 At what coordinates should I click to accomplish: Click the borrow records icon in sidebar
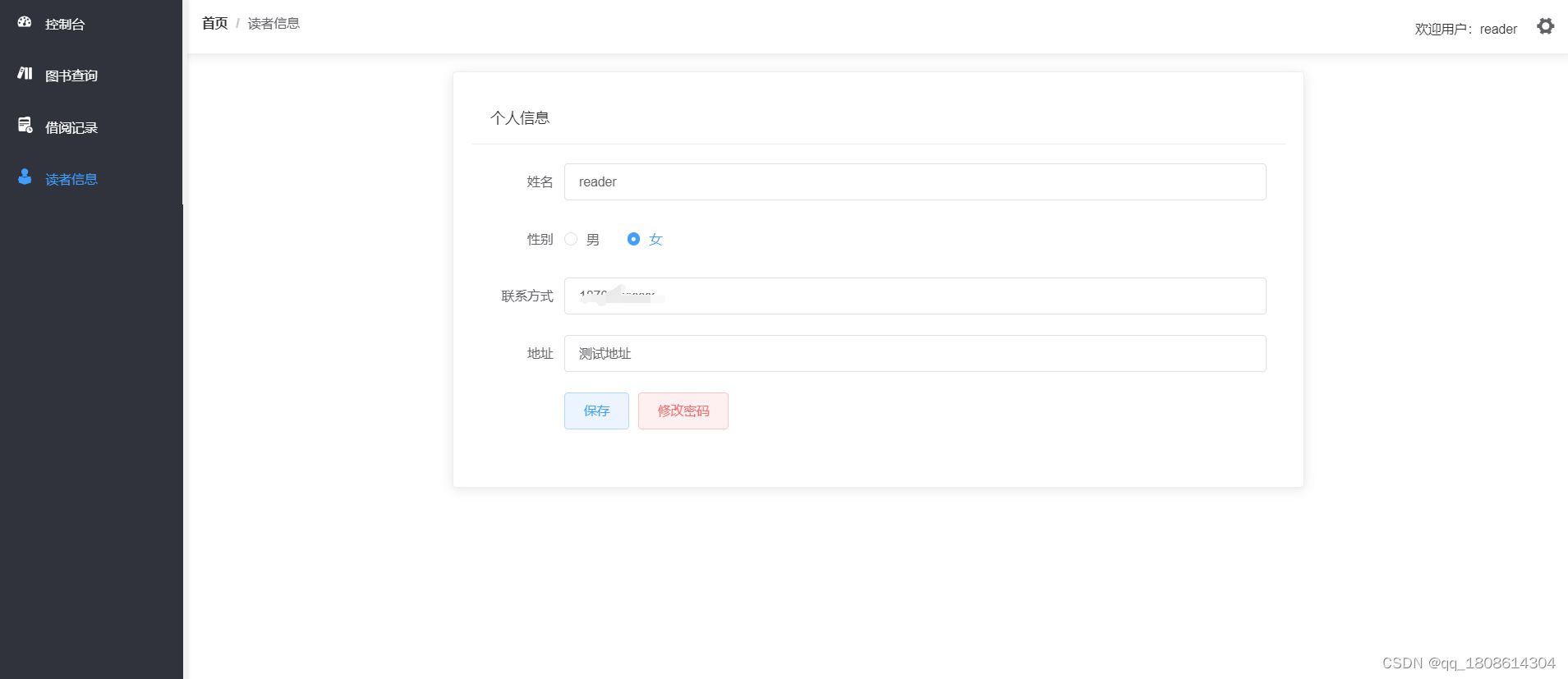[25, 126]
